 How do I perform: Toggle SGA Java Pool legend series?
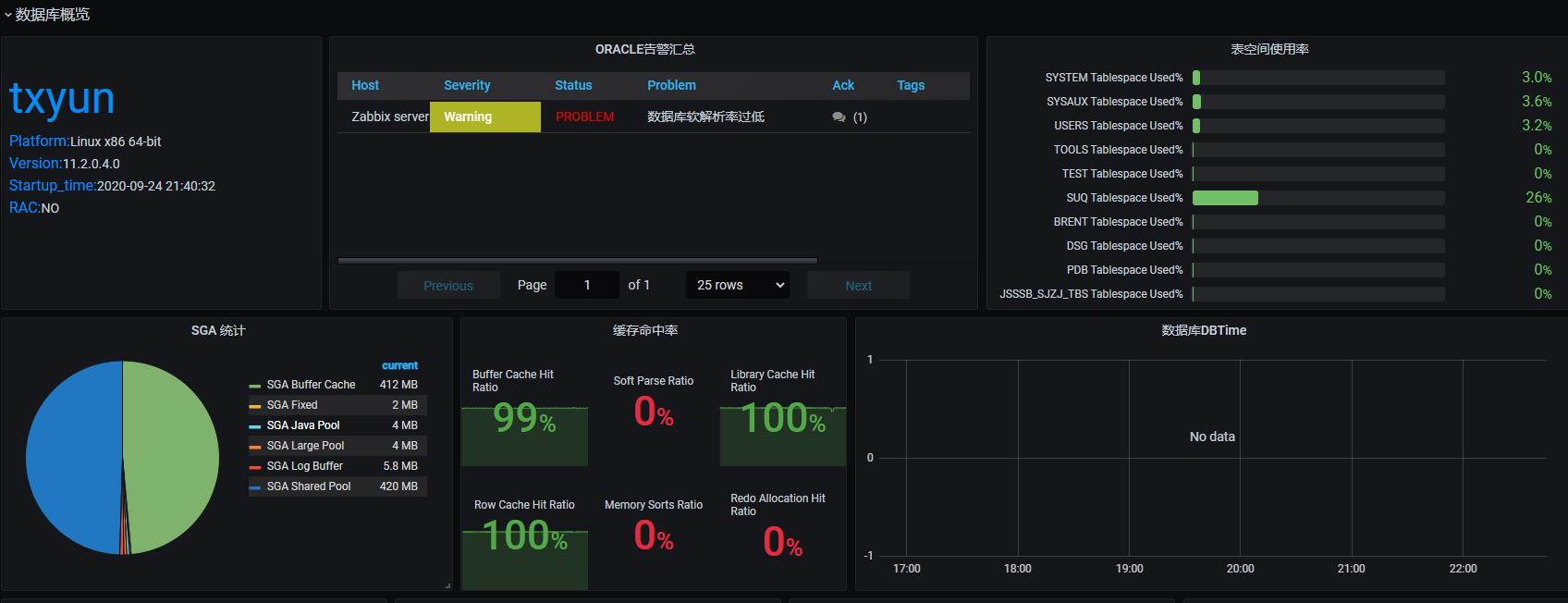point(303,425)
